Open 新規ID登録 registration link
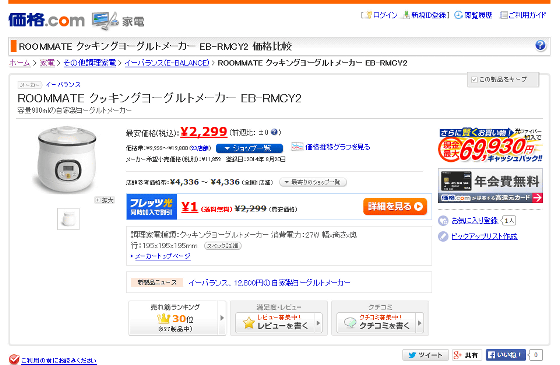This screenshot has width=560, height=365. tap(429, 15)
